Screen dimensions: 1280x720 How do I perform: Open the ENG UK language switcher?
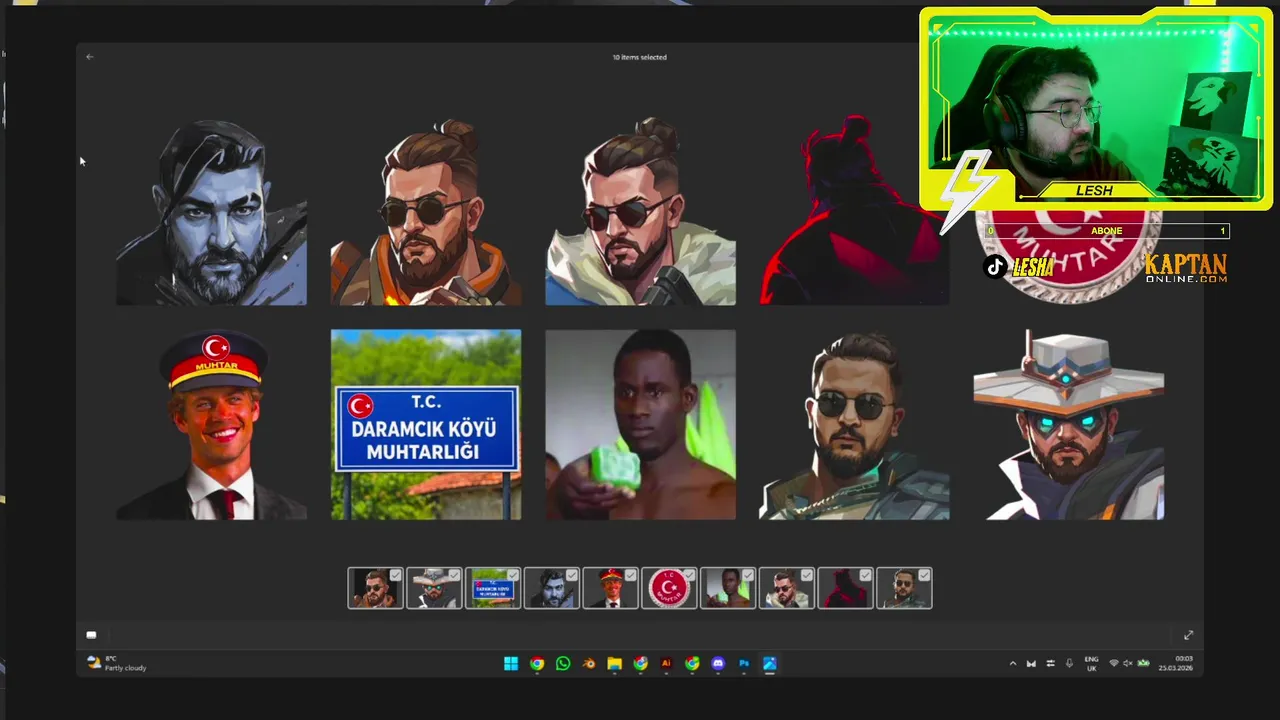click(x=1091, y=663)
